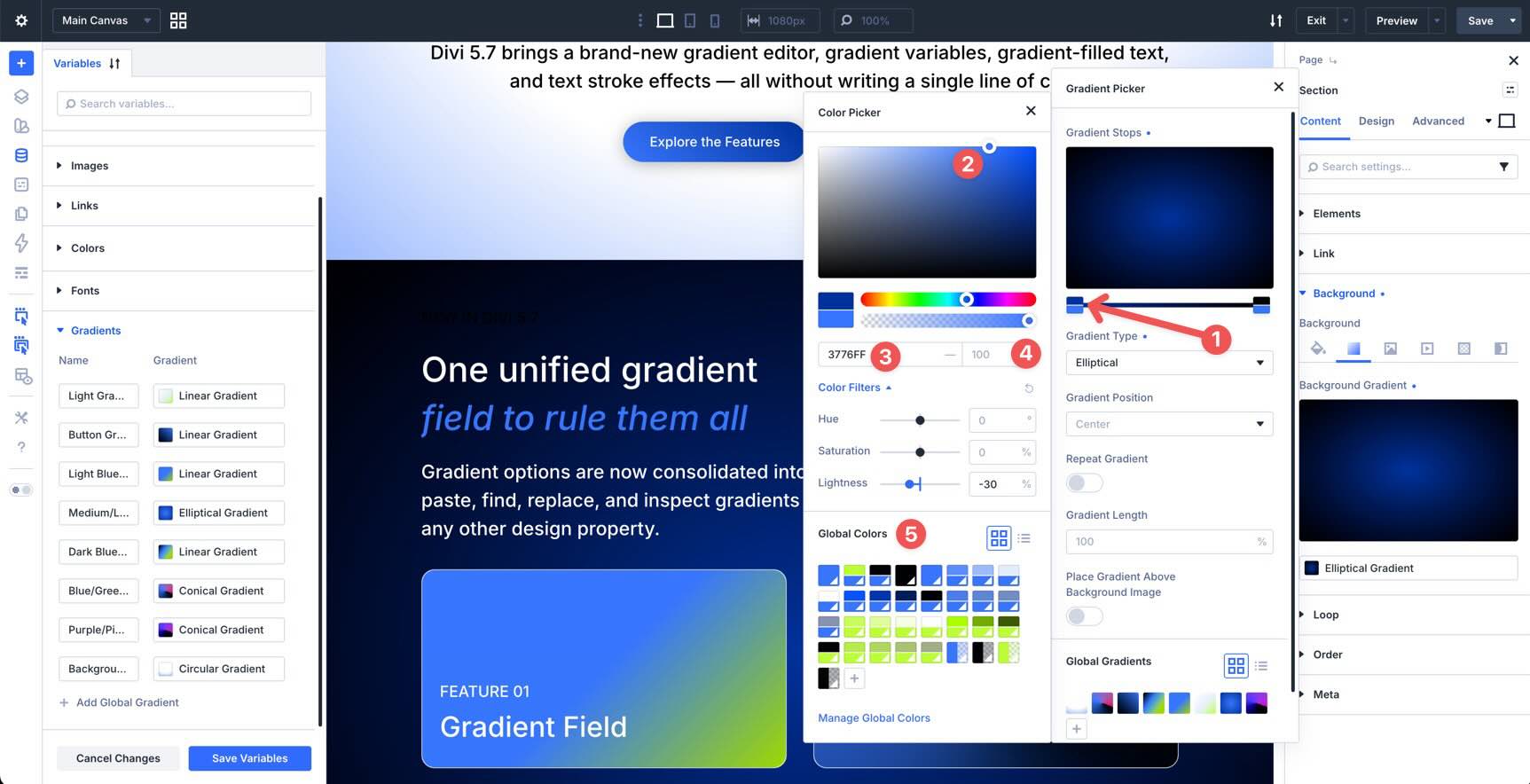Switch Global Gradients to grid view
The height and width of the screenshot is (784, 1530).
[x=1236, y=665]
